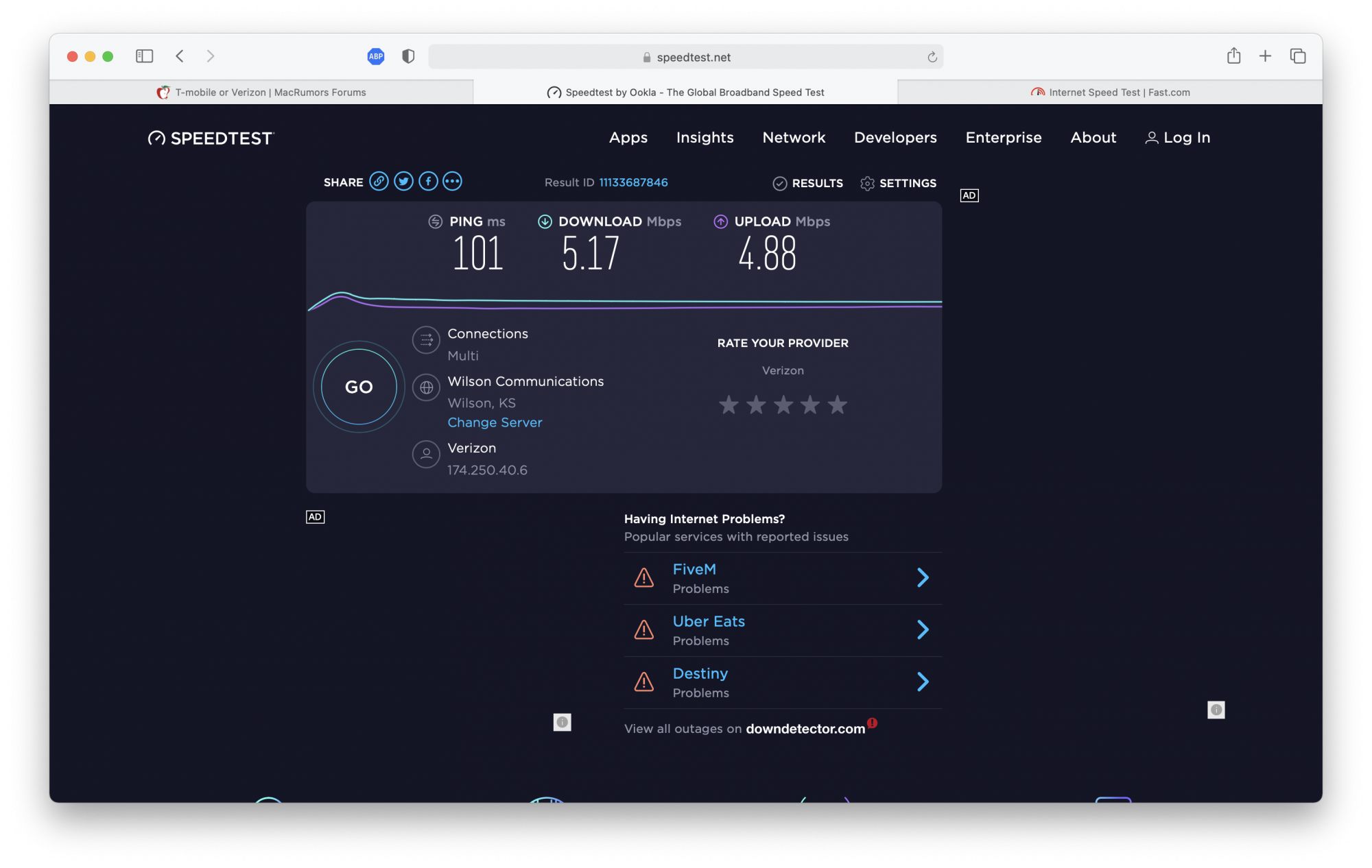Click the ad info icon below left AD
The height and width of the screenshot is (868, 1372).
(562, 722)
